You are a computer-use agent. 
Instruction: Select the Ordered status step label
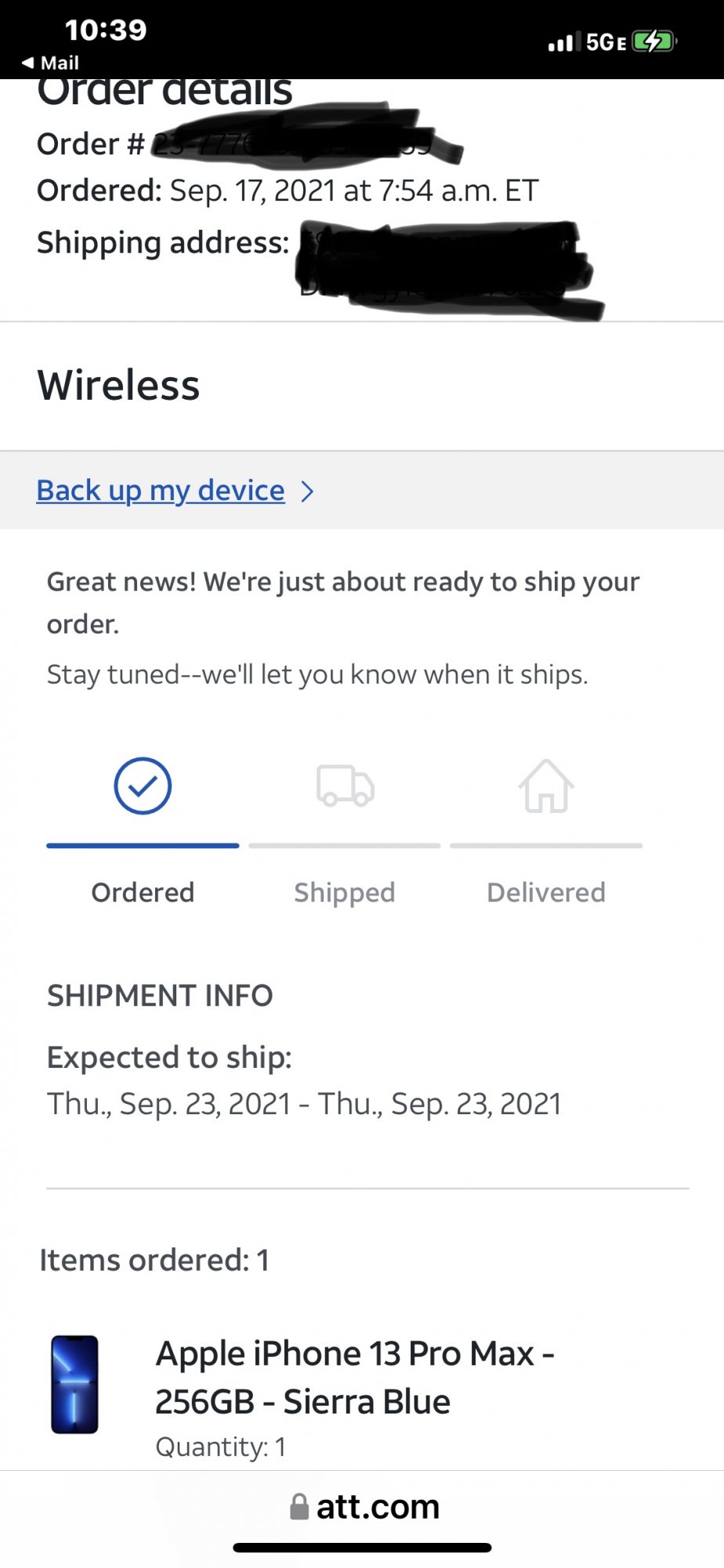point(143,892)
